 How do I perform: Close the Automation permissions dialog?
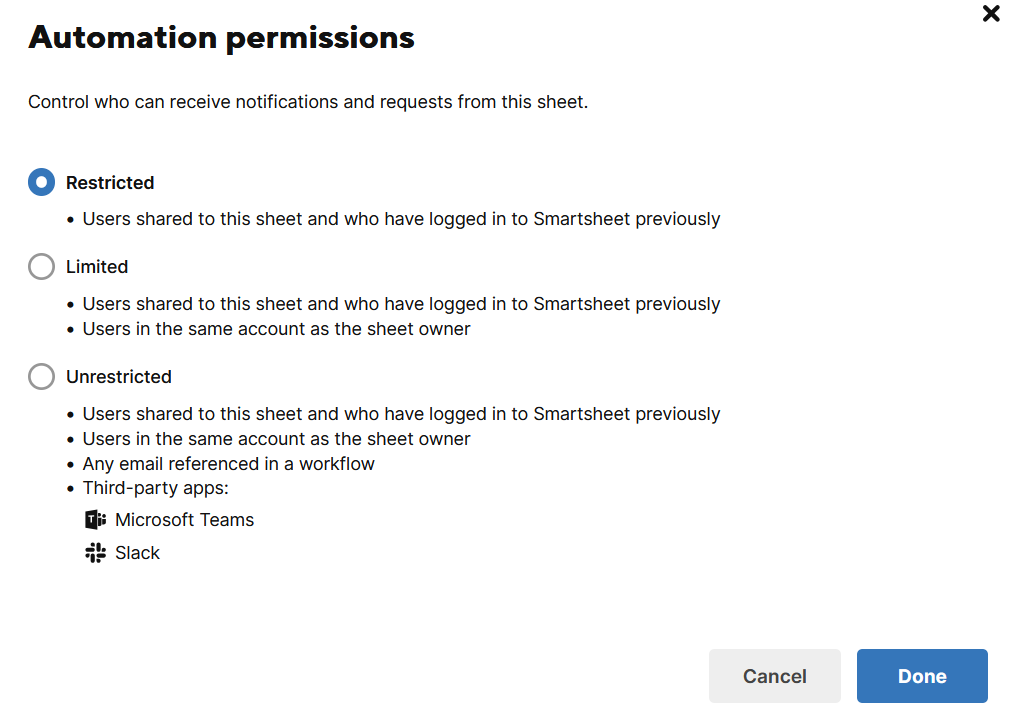(991, 13)
